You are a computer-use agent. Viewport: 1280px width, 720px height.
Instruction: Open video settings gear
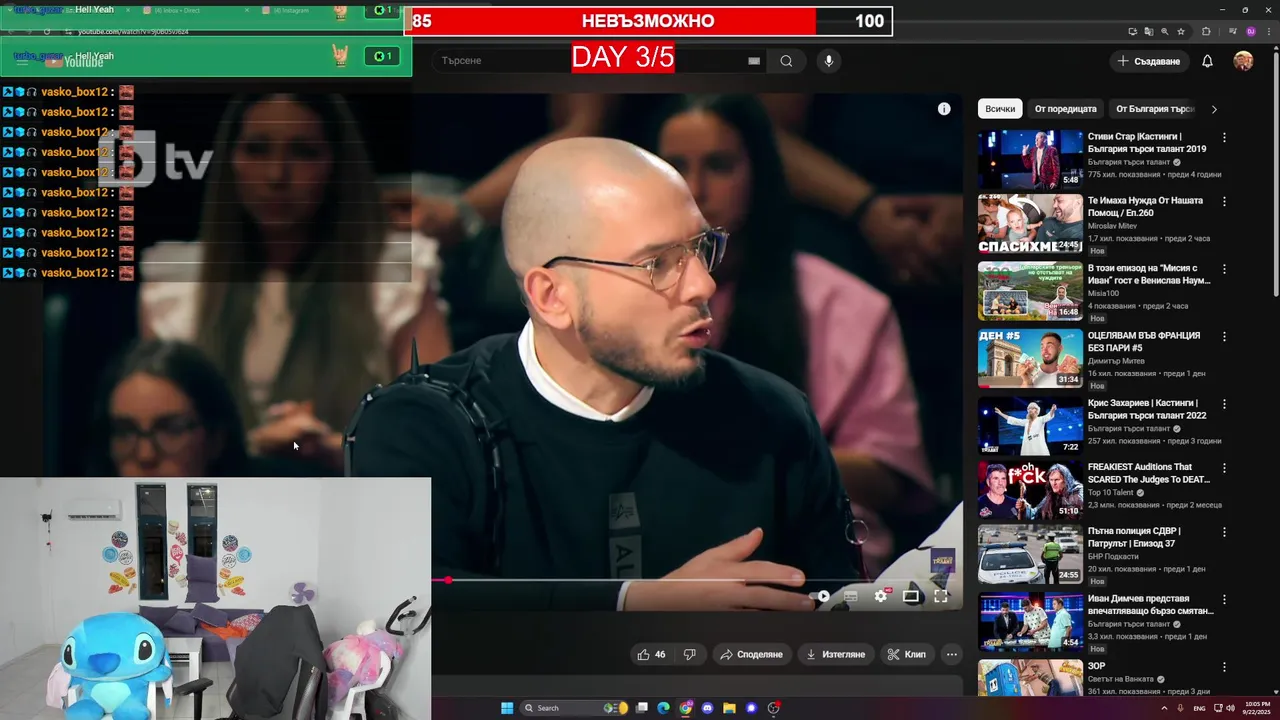click(x=880, y=596)
